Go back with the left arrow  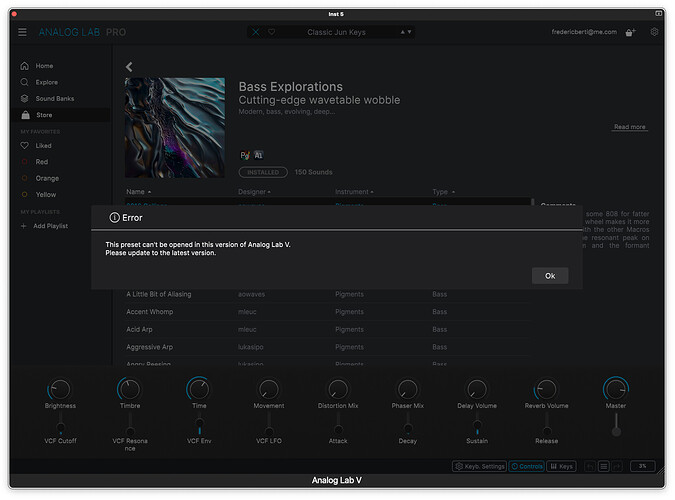tap(129, 67)
